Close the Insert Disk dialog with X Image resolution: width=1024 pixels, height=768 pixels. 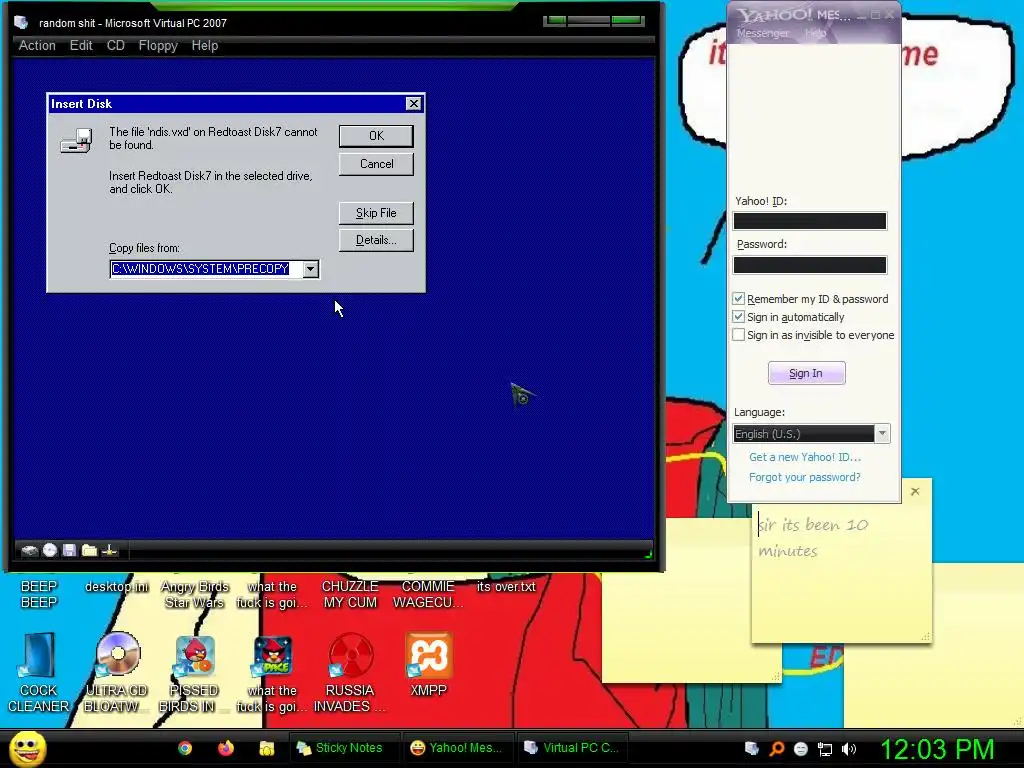coord(413,104)
